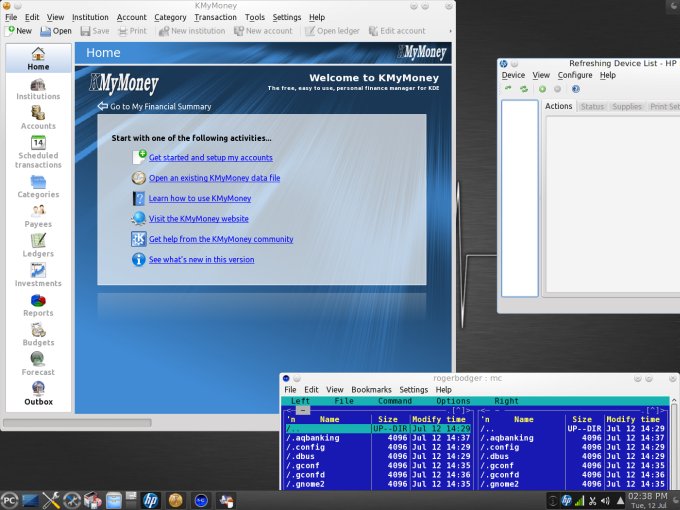The height and width of the screenshot is (510, 680).
Task: Open the Configure menu in HP window
Action: coord(575,75)
